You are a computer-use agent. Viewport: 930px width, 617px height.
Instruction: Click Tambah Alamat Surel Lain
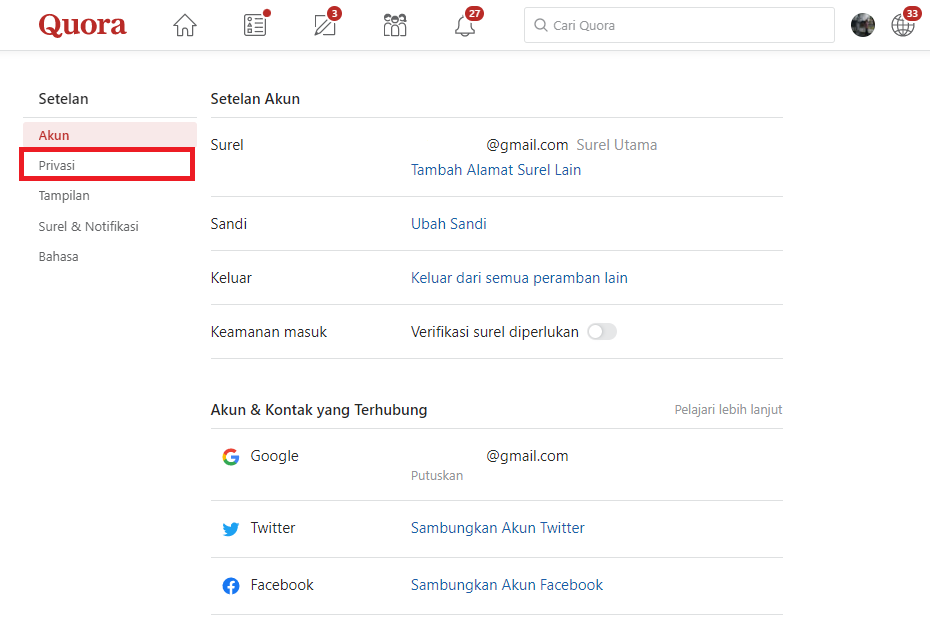pyautogui.click(x=495, y=169)
